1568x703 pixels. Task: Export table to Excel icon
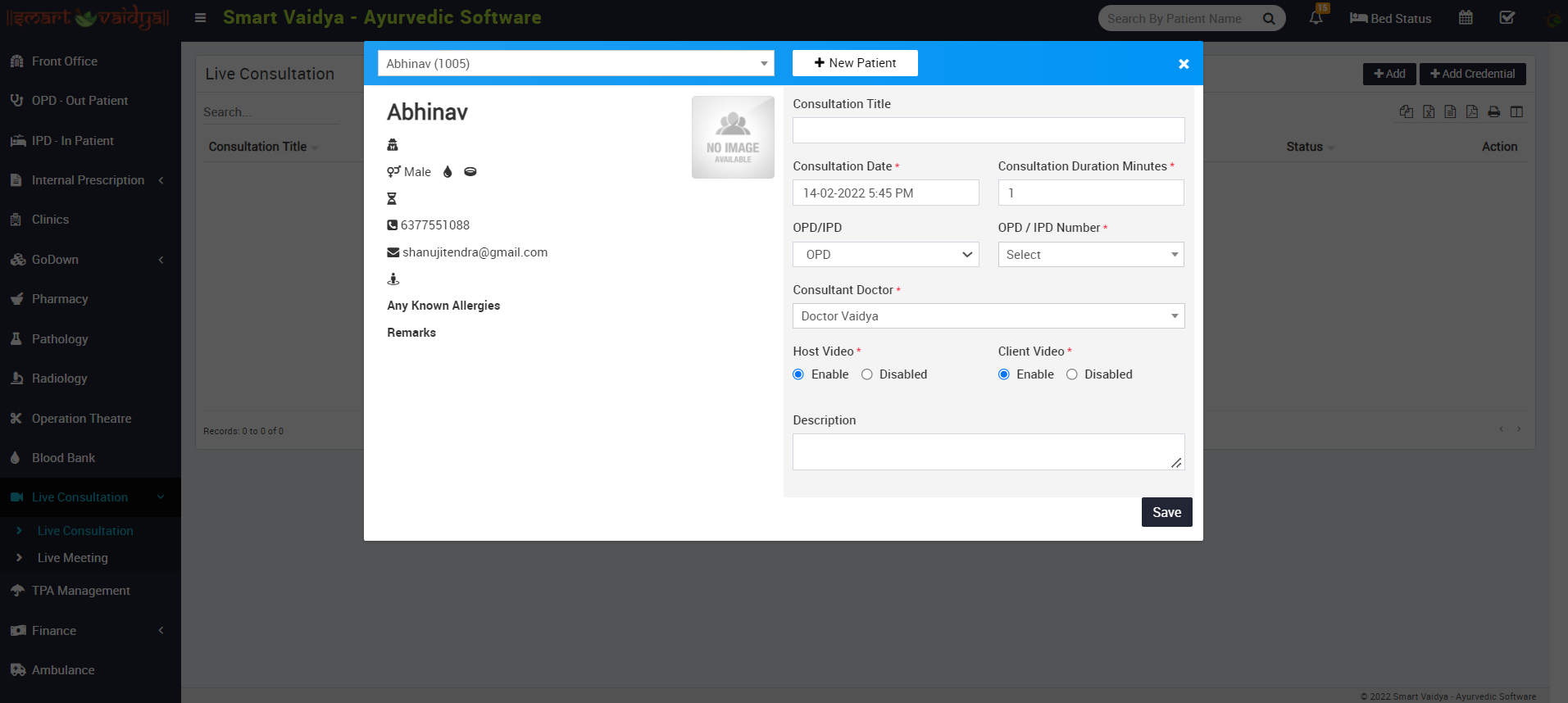pyautogui.click(x=1429, y=112)
